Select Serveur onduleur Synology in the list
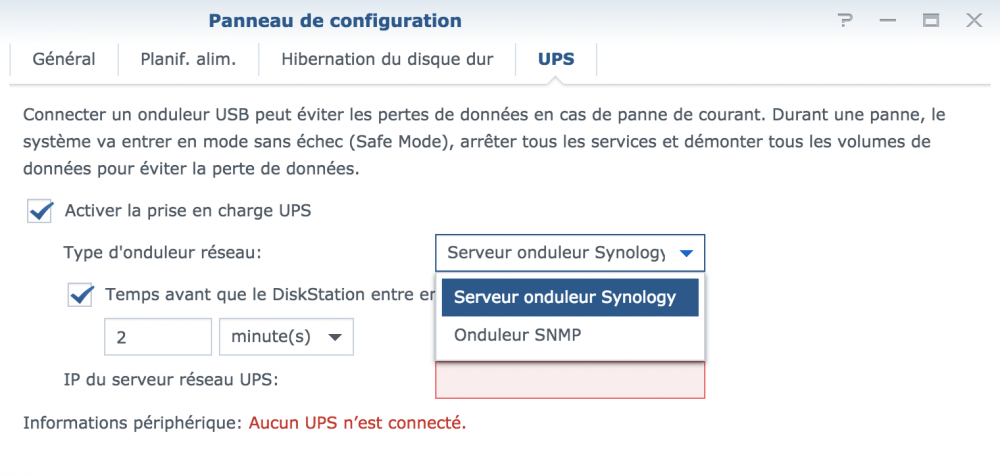 [565, 297]
